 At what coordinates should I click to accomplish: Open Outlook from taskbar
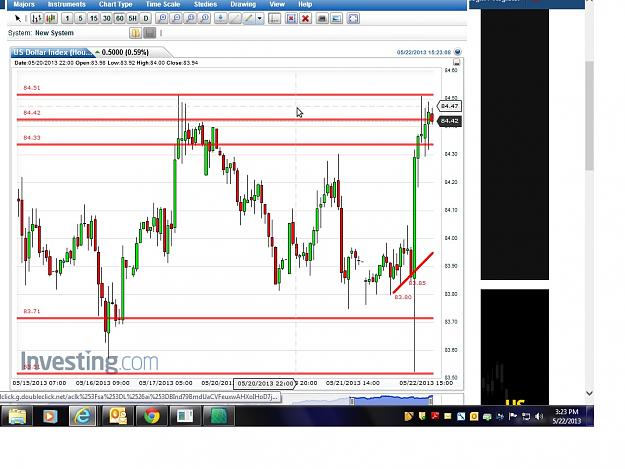[118, 416]
